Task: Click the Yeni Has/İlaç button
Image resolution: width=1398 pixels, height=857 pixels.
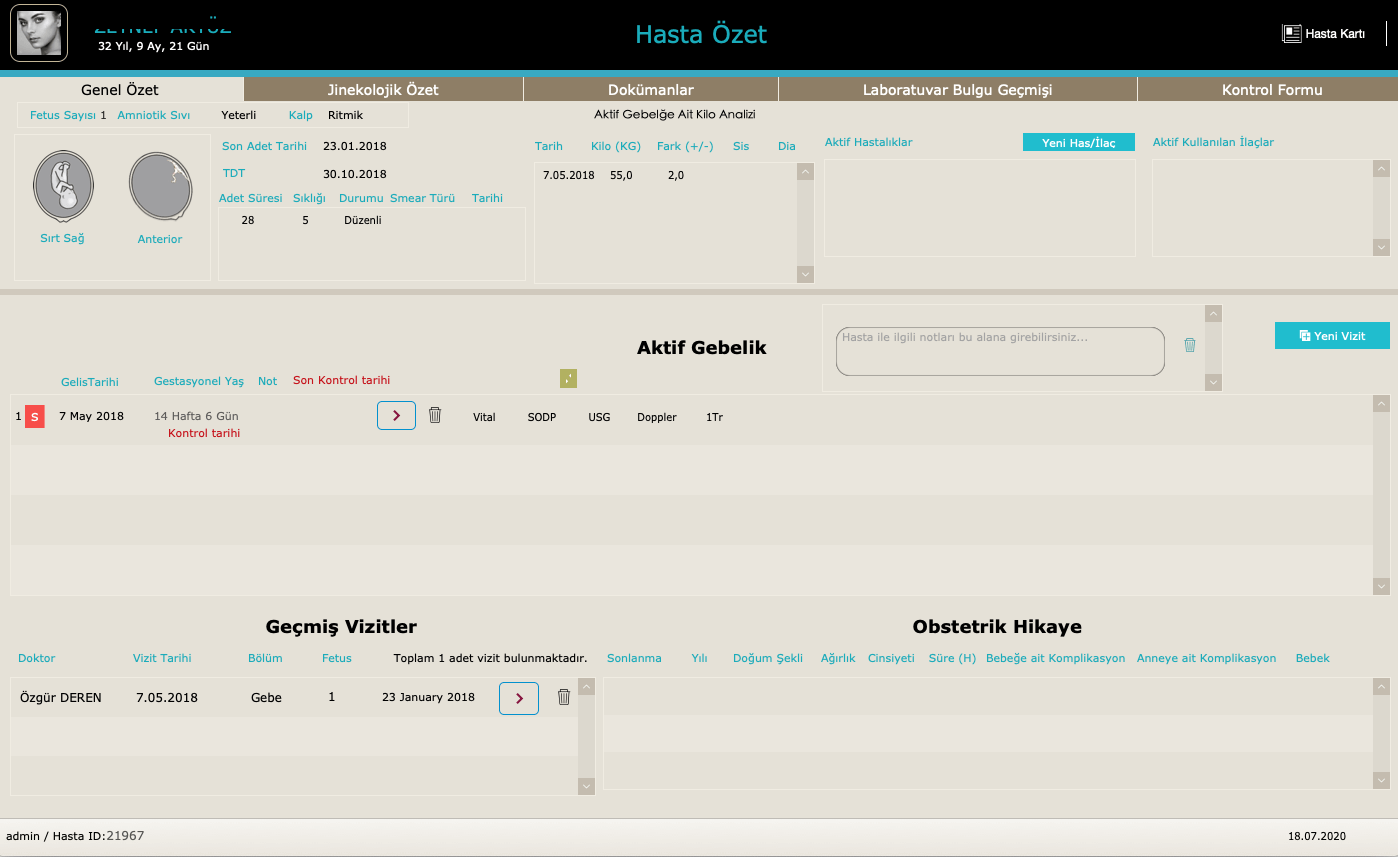Action: click(x=1079, y=143)
